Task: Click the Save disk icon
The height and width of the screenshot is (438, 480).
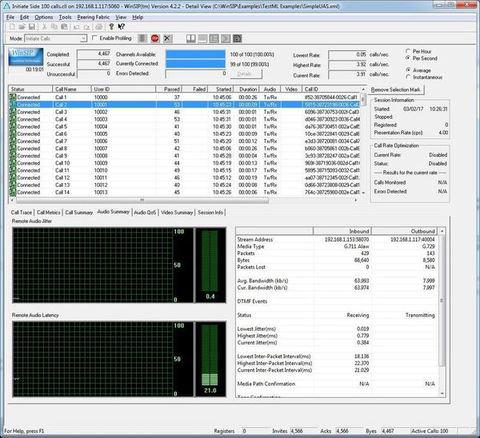Action: 32,27
